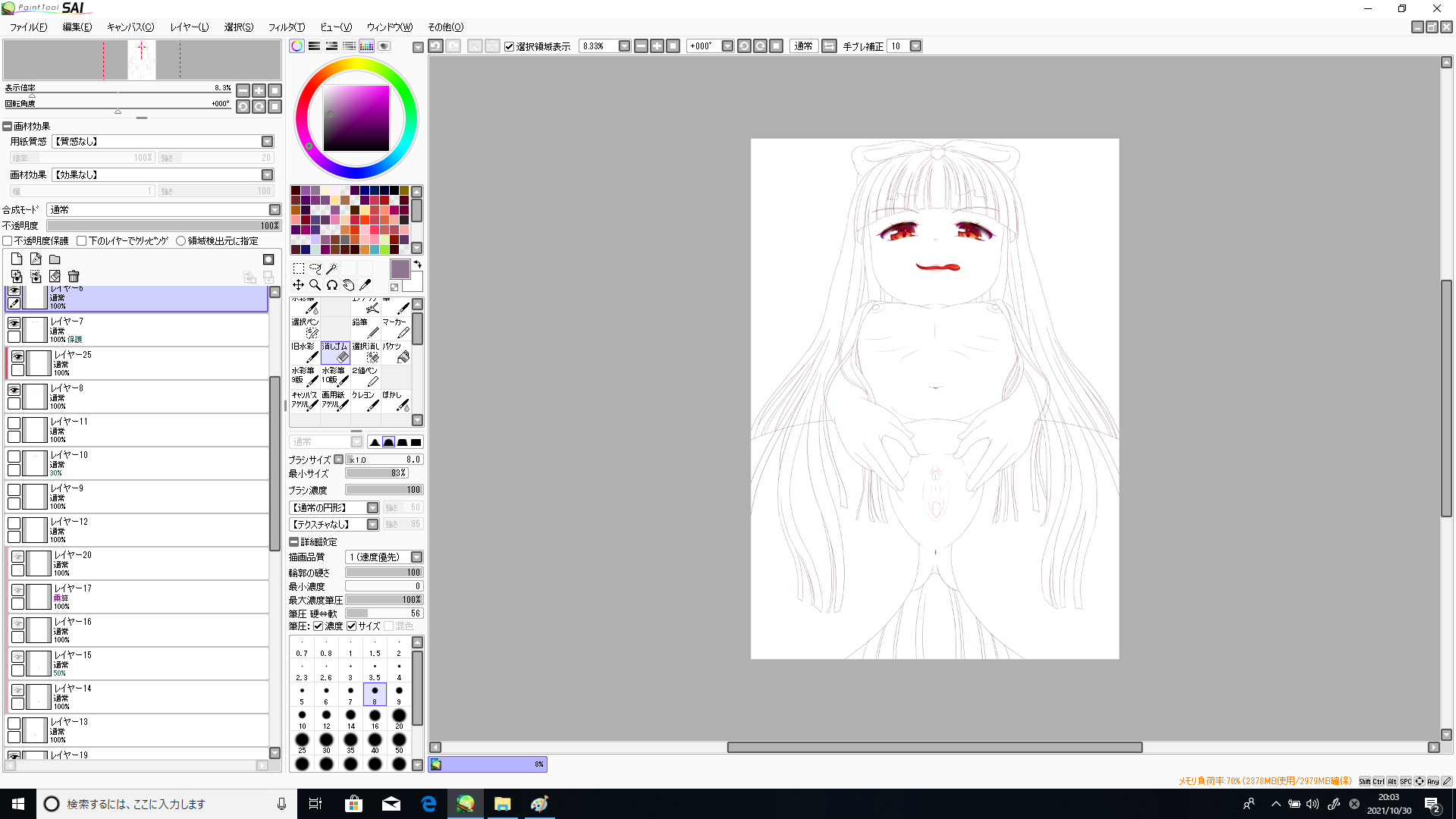The height and width of the screenshot is (819, 1456).
Task: Open the ファイル(F) menu
Action: tap(29, 27)
